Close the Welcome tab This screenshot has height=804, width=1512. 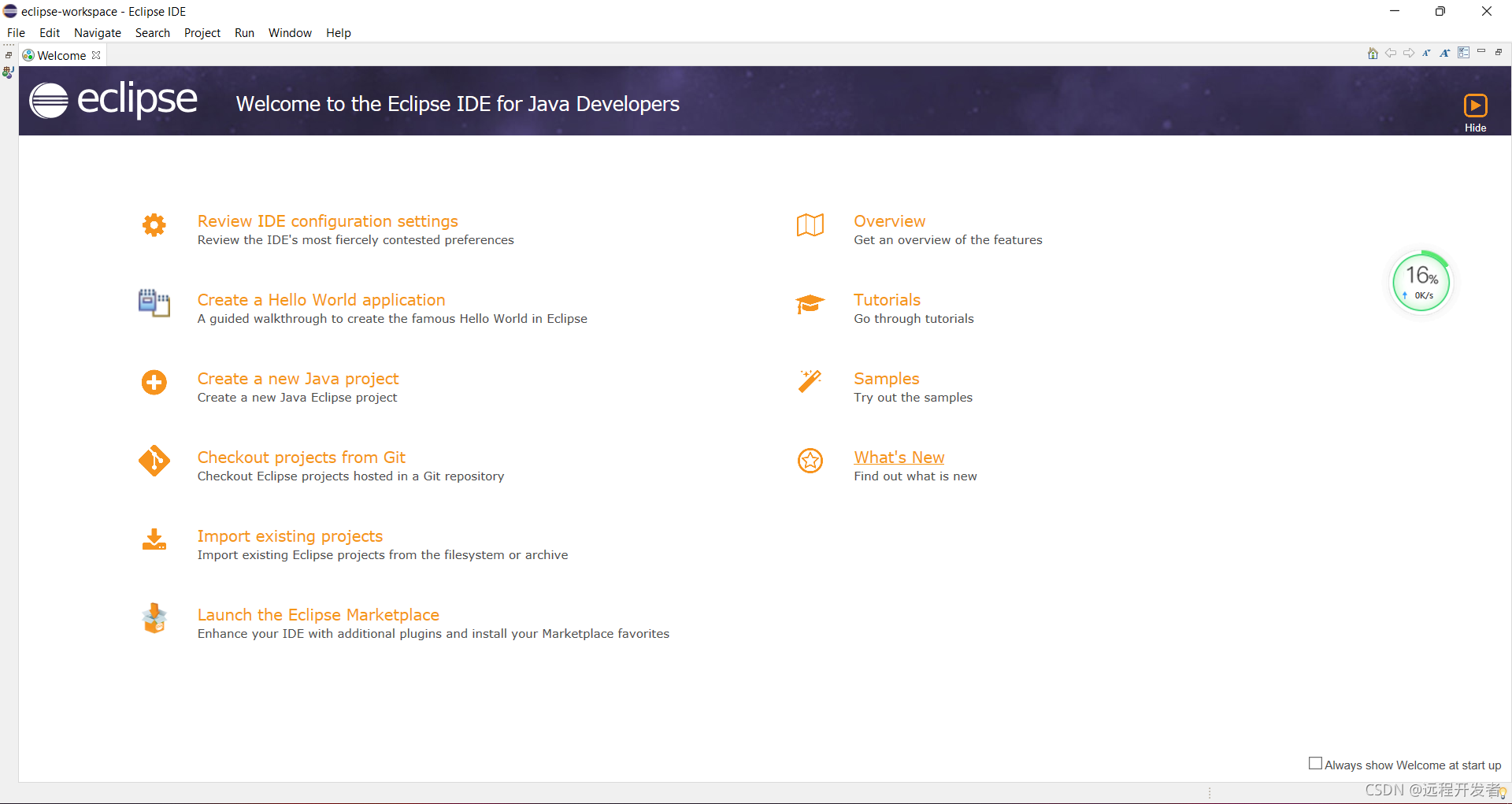pyautogui.click(x=96, y=55)
